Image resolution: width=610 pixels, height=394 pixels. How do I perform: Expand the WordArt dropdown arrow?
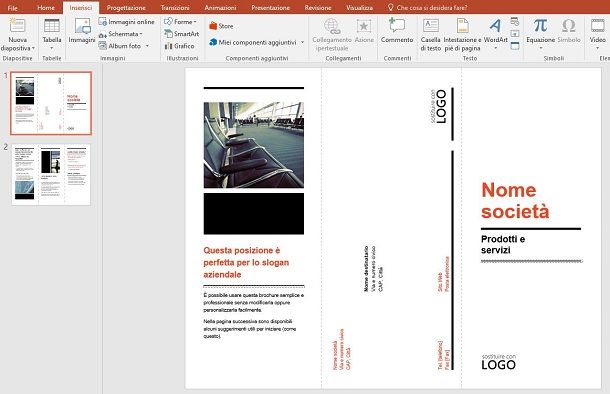496,49
